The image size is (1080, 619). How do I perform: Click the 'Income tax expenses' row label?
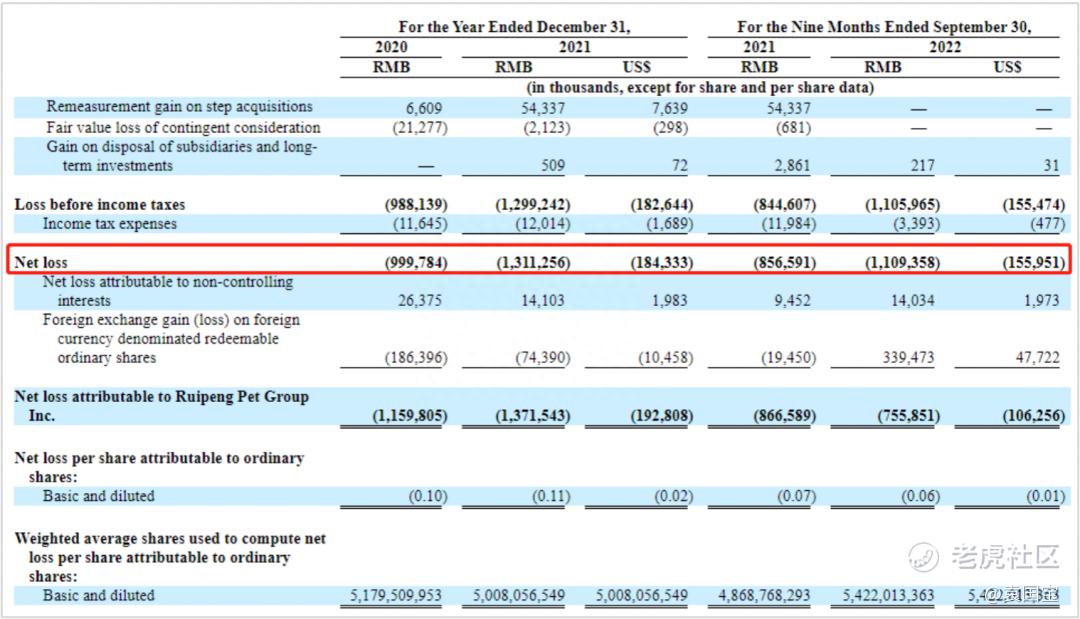[x=110, y=224]
